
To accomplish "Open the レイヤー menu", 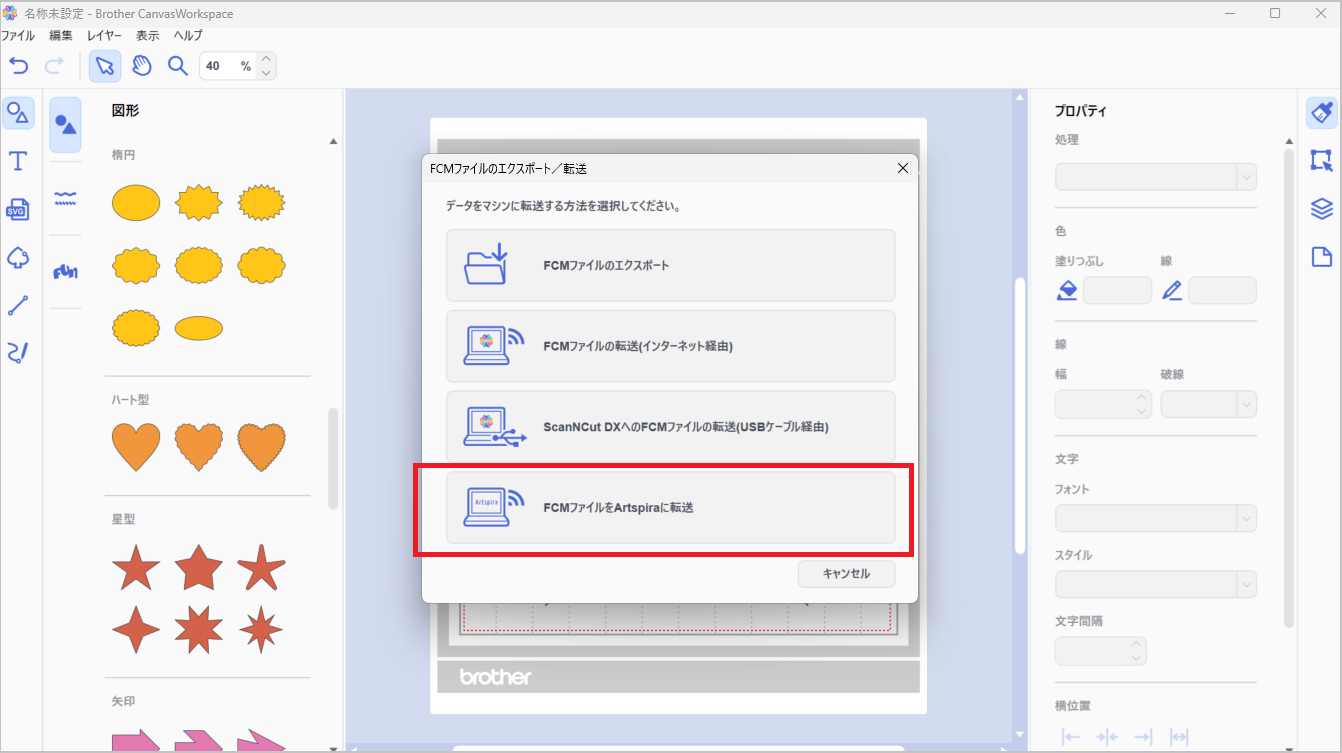I will pyautogui.click(x=104, y=35).
